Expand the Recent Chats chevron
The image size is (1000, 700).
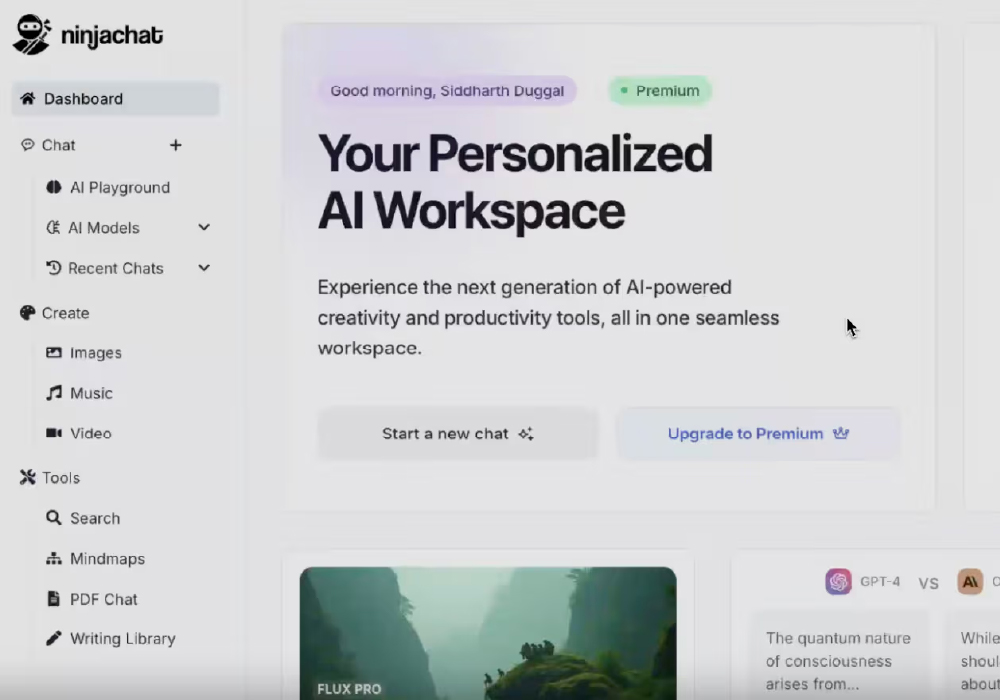pyautogui.click(x=204, y=268)
